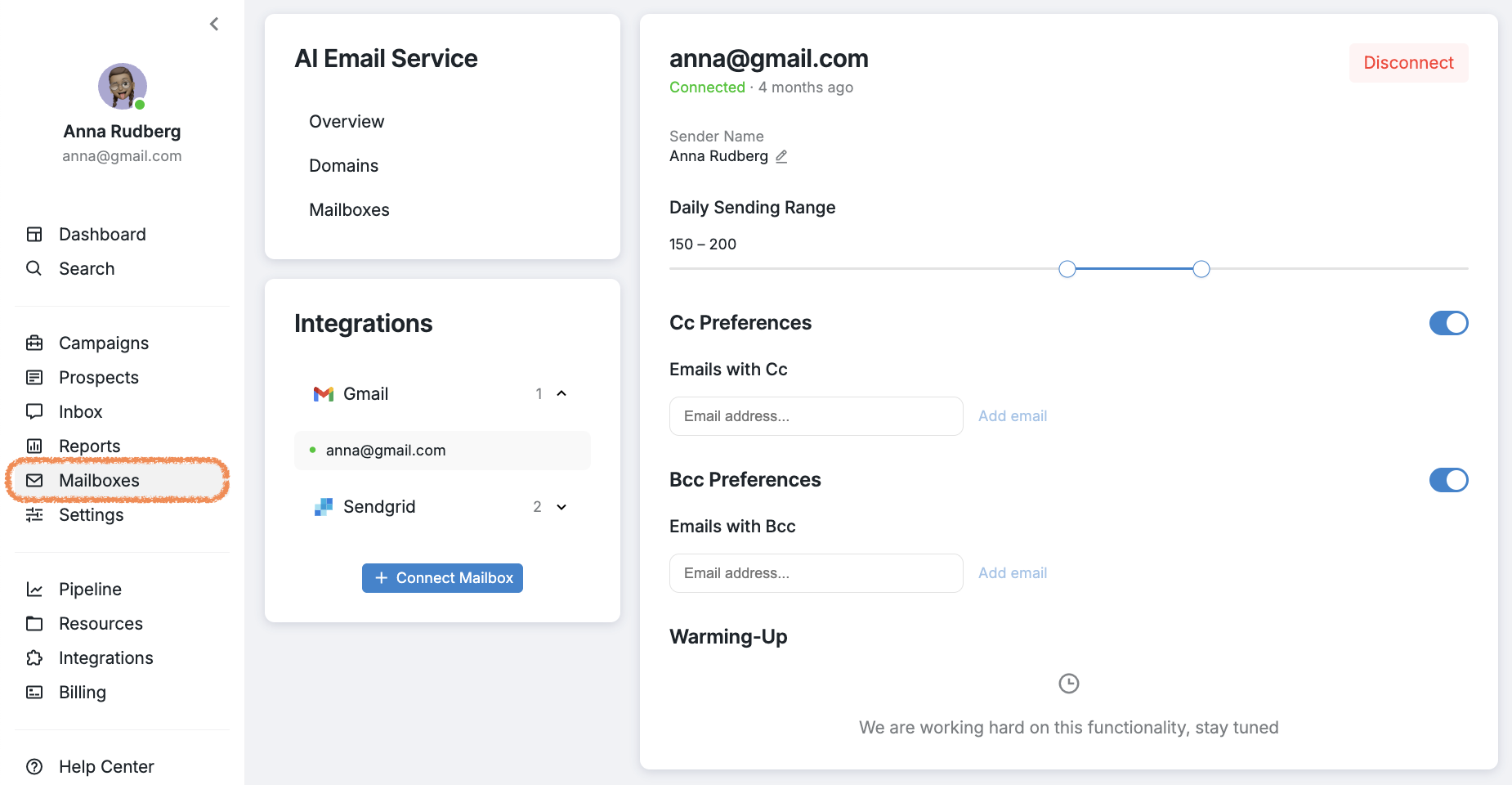Click the Inbox chat bubble icon

pos(34,411)
